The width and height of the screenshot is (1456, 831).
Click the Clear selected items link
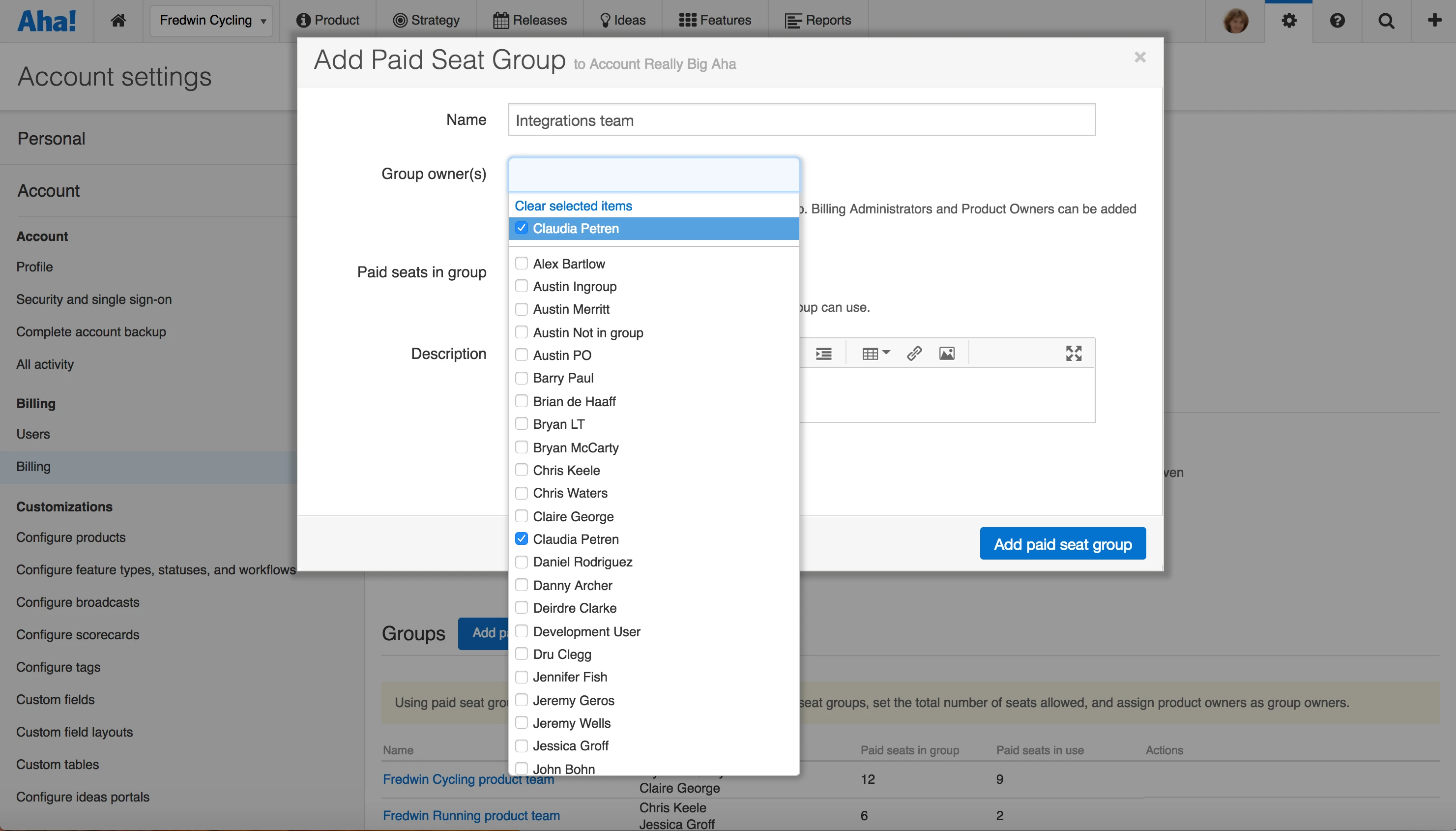tap(573, 206)
